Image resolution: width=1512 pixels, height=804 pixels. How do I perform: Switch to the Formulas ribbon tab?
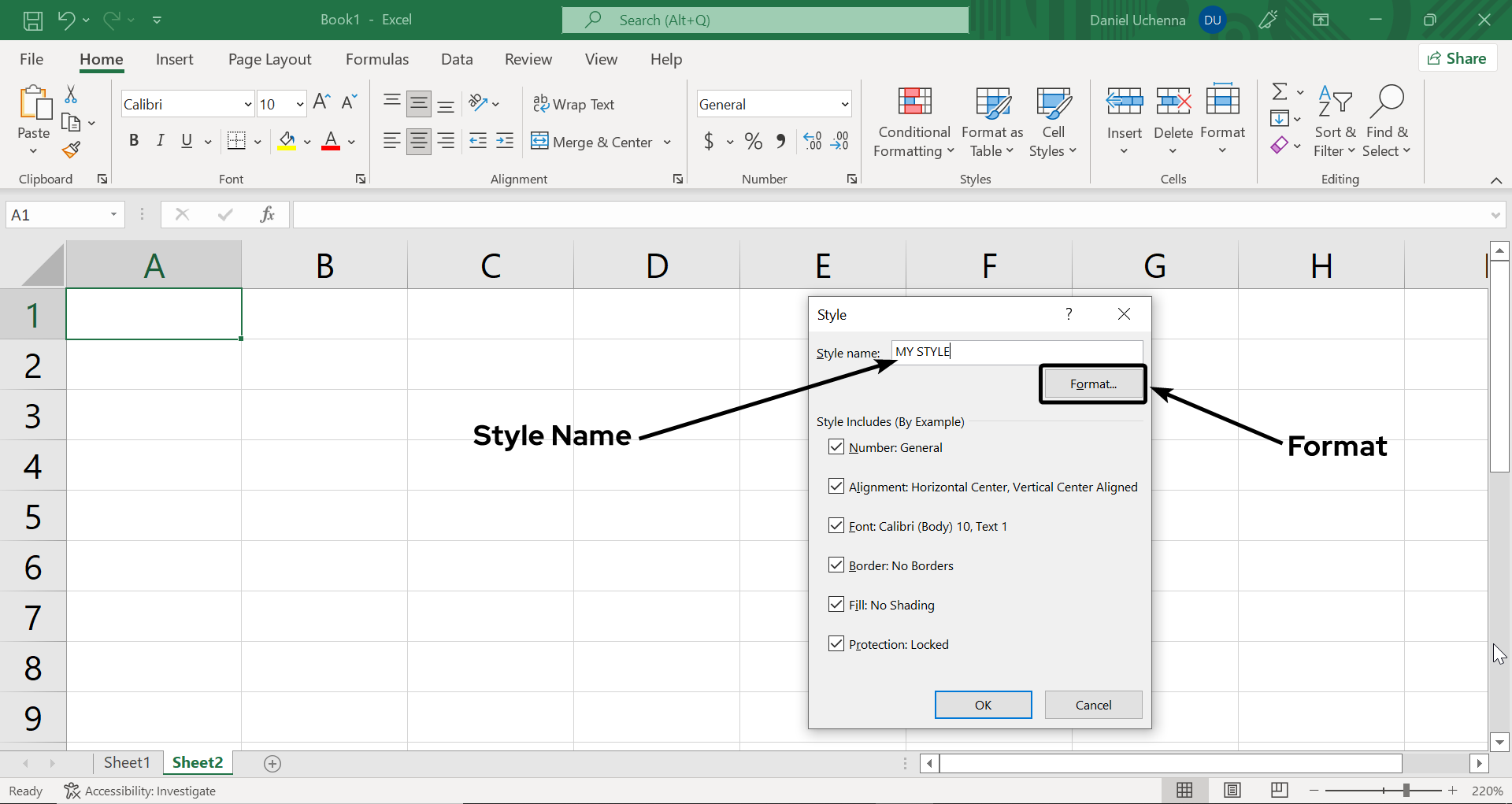point(377,58)
